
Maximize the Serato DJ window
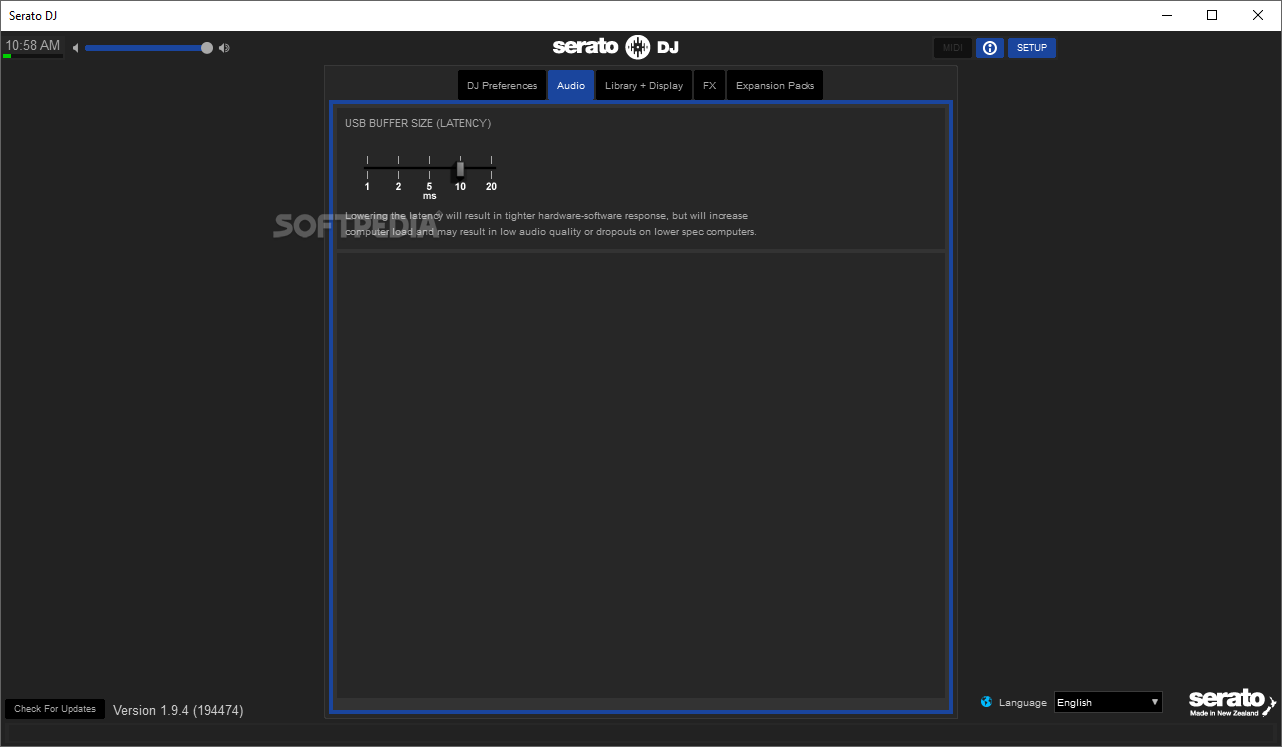(x=1212, y=15)
